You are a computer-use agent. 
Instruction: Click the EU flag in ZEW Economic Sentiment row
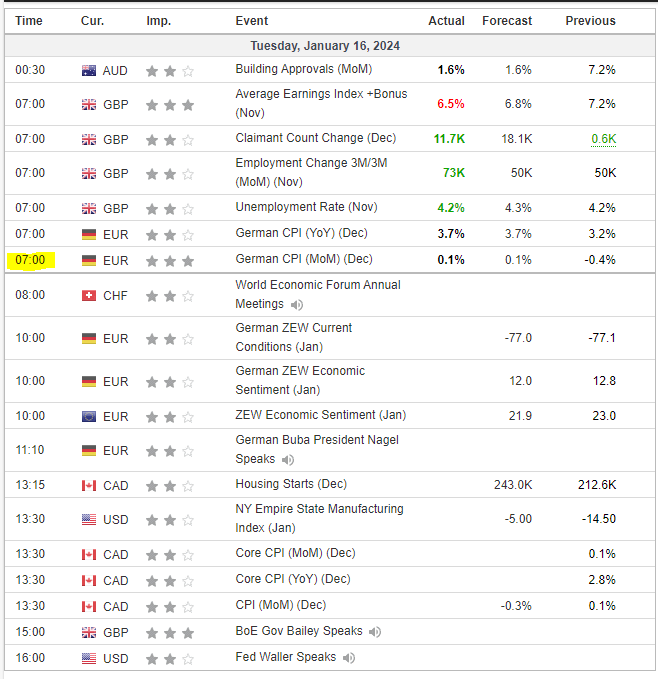pos(89,417)
